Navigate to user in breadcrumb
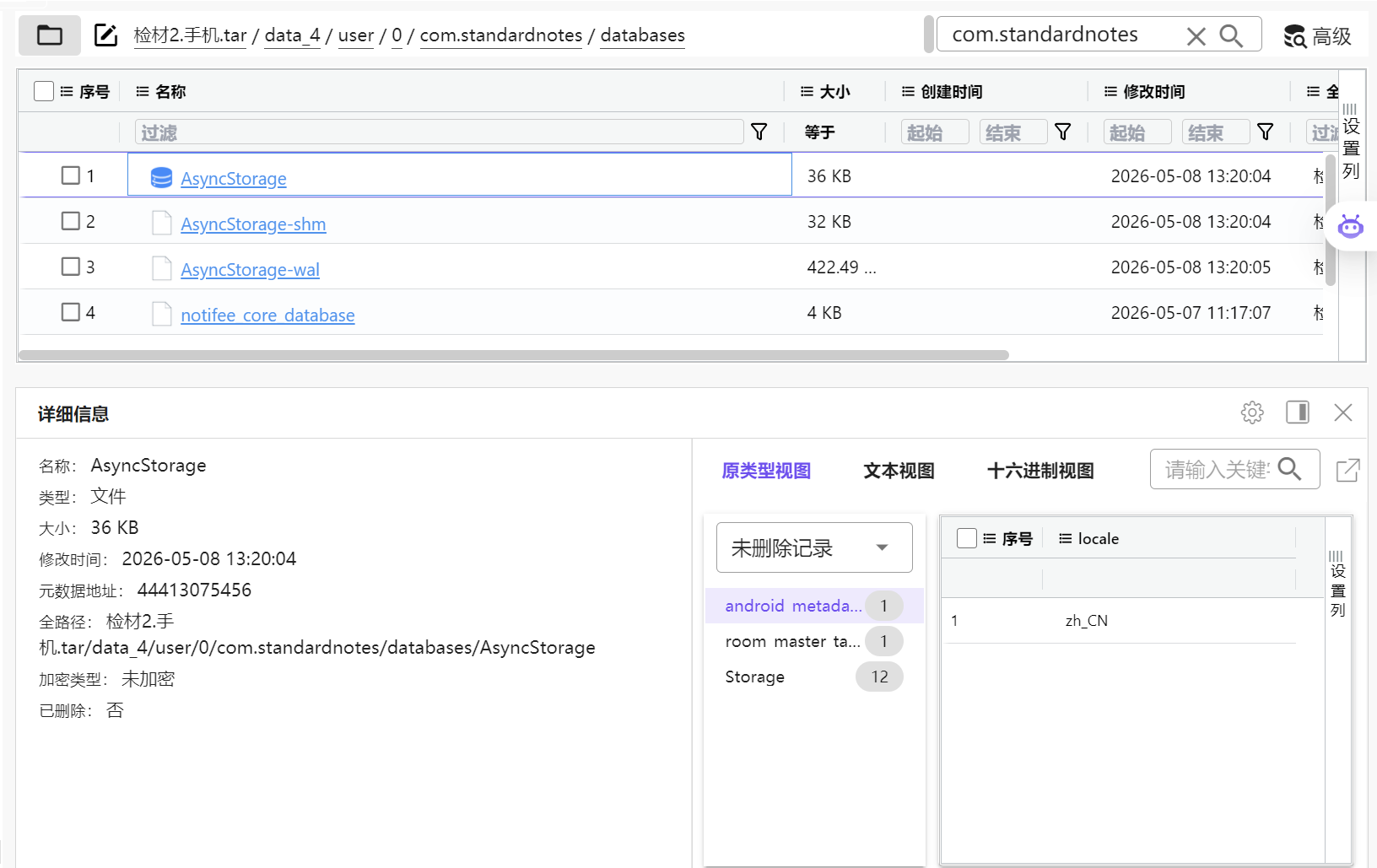Viewport: 1377px width, 868px height. [x=356, y=35]
